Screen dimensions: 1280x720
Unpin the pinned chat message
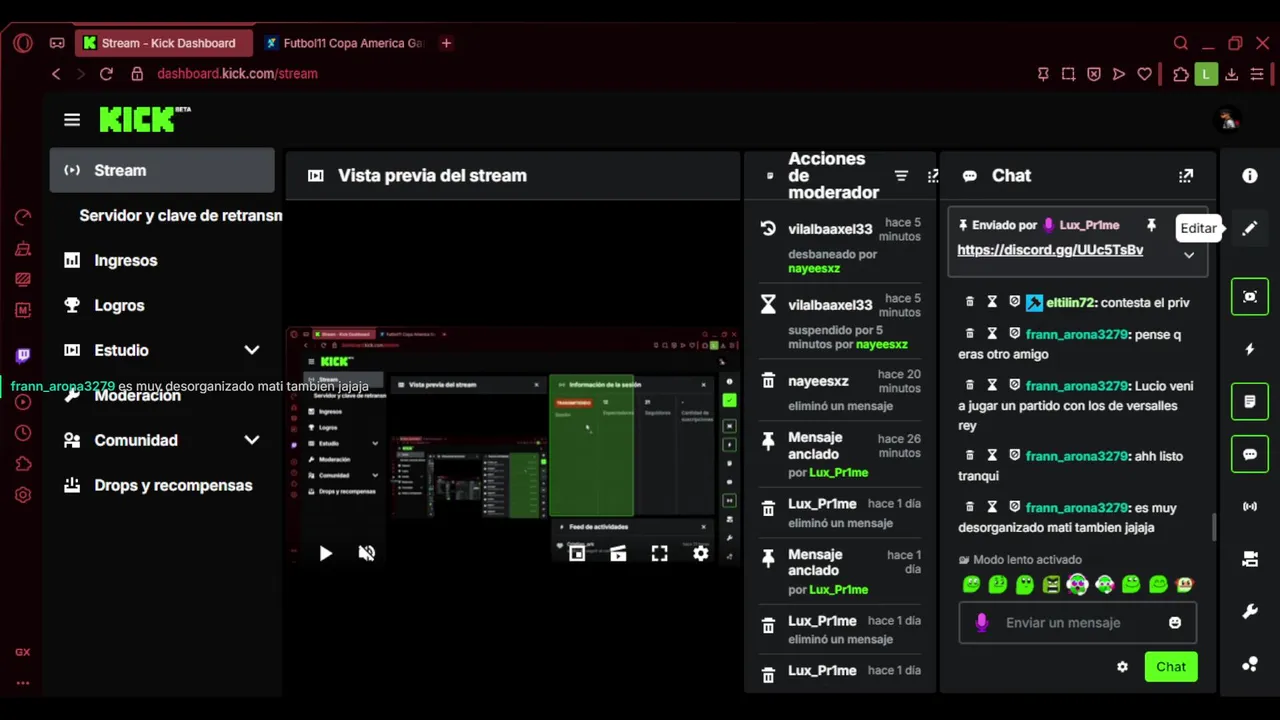(x=1151, y=225)
